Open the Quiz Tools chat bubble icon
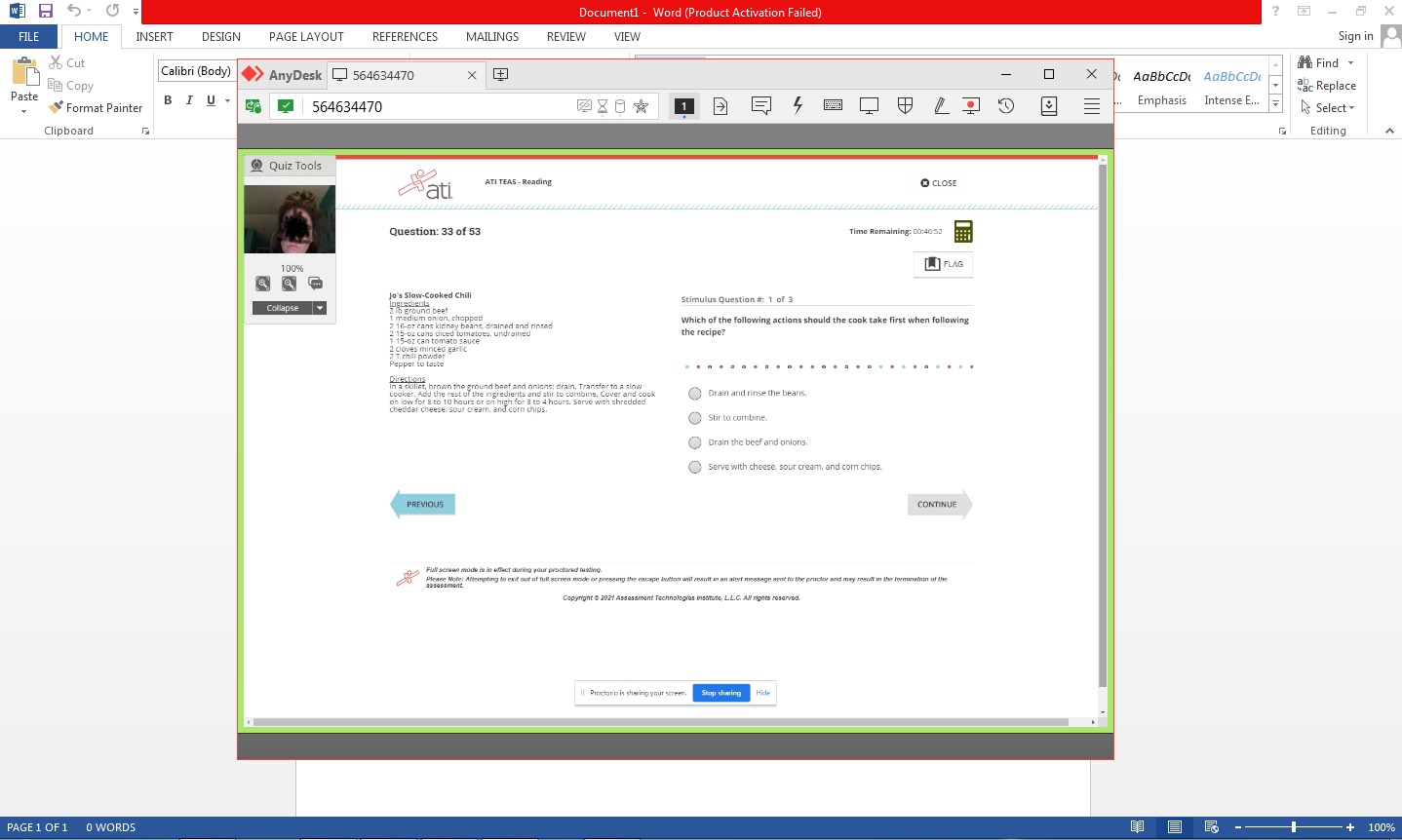The height and width of the screenshot is (840, 1402). (315, 284)
